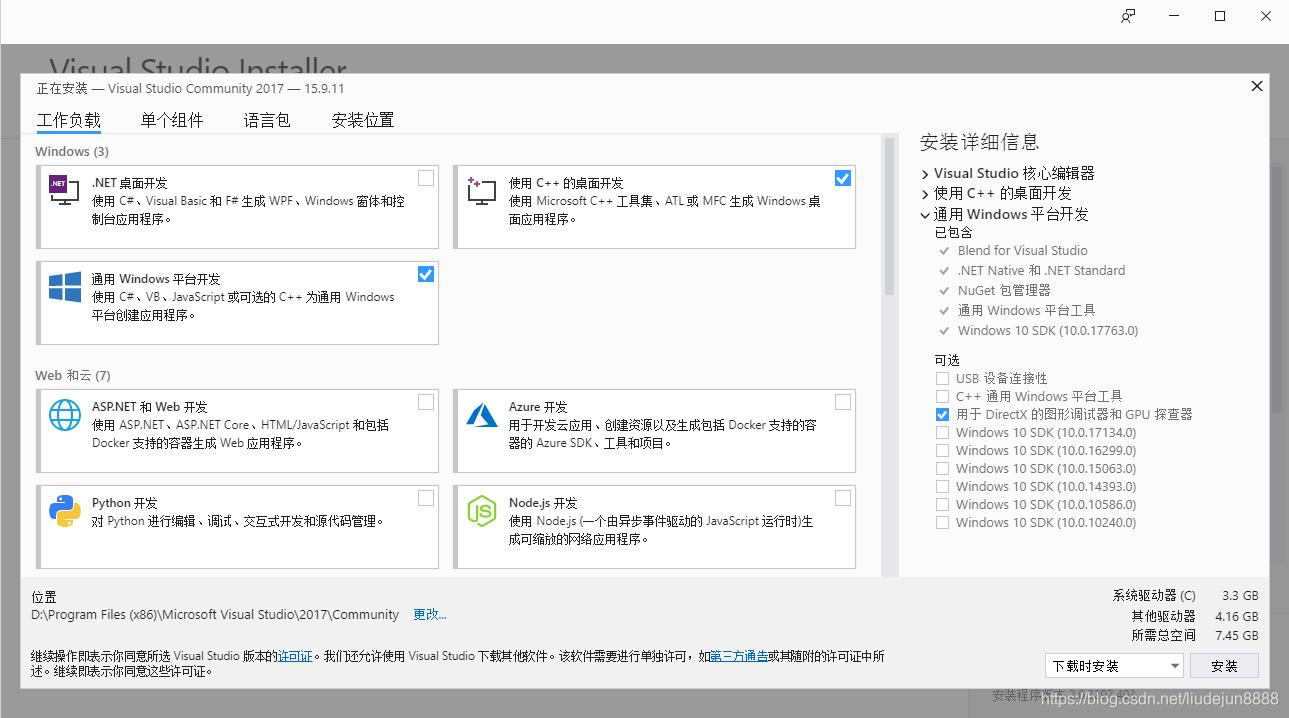
Task: Close the Visual Studio Installer outer window
Action: click(1266, 16)
